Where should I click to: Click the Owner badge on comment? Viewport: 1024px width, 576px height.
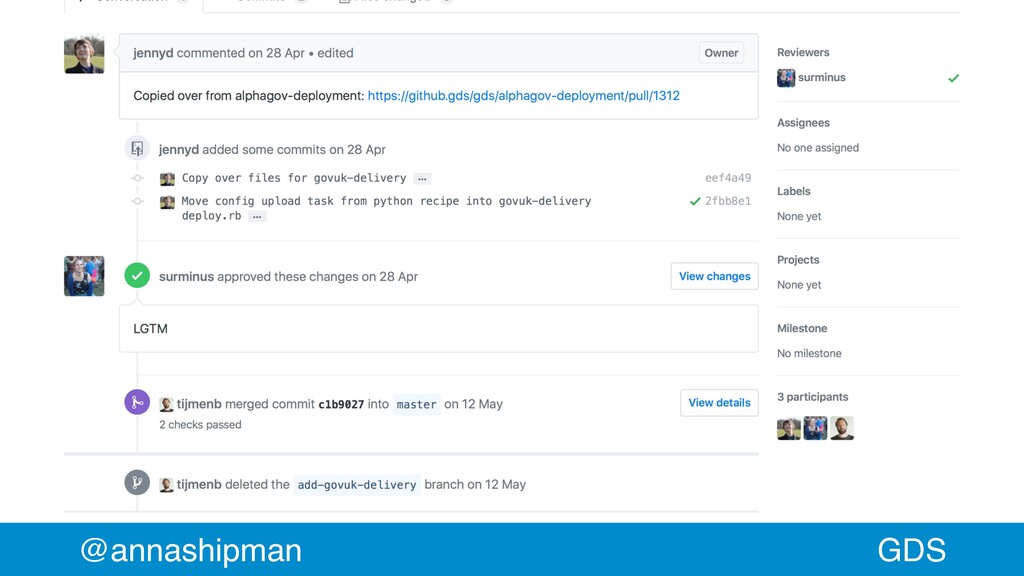(721, 53)
